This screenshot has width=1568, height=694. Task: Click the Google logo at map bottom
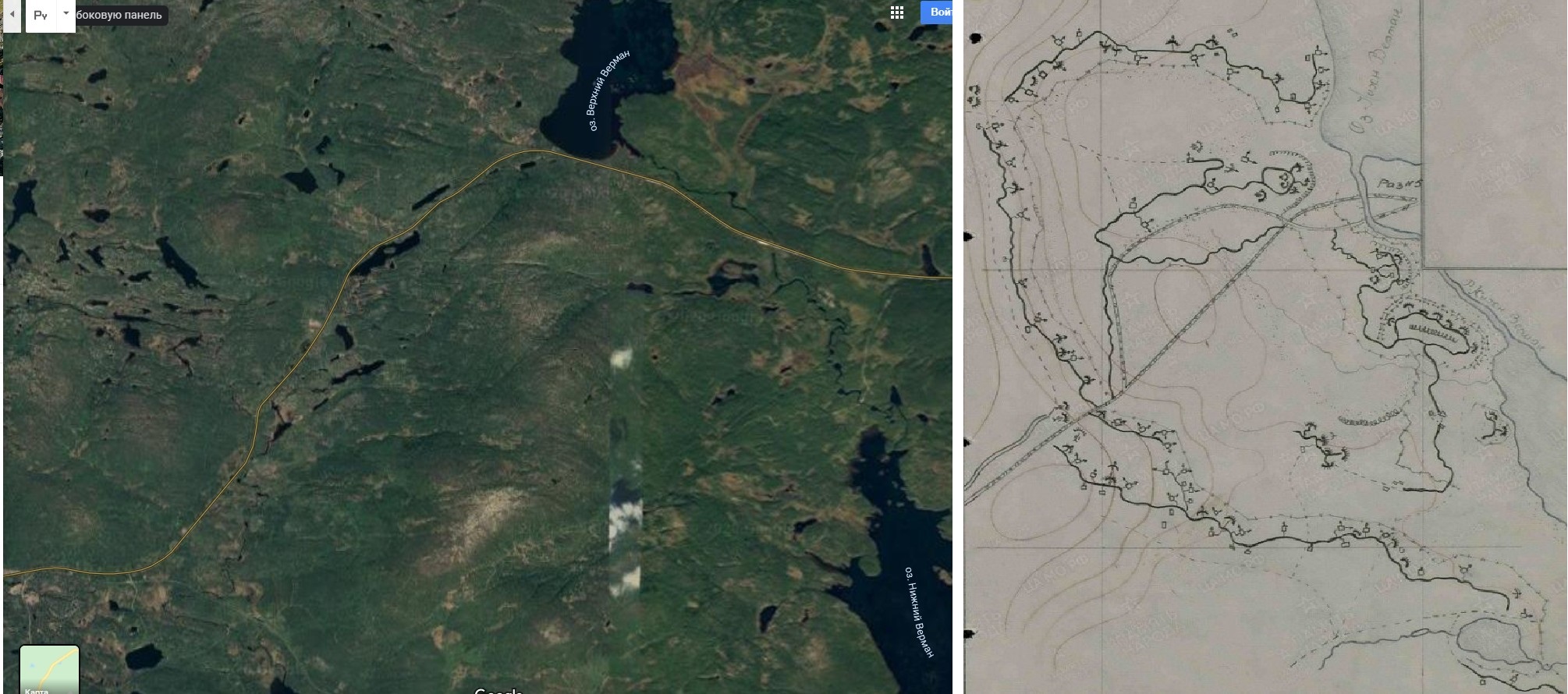pos(498,690)
